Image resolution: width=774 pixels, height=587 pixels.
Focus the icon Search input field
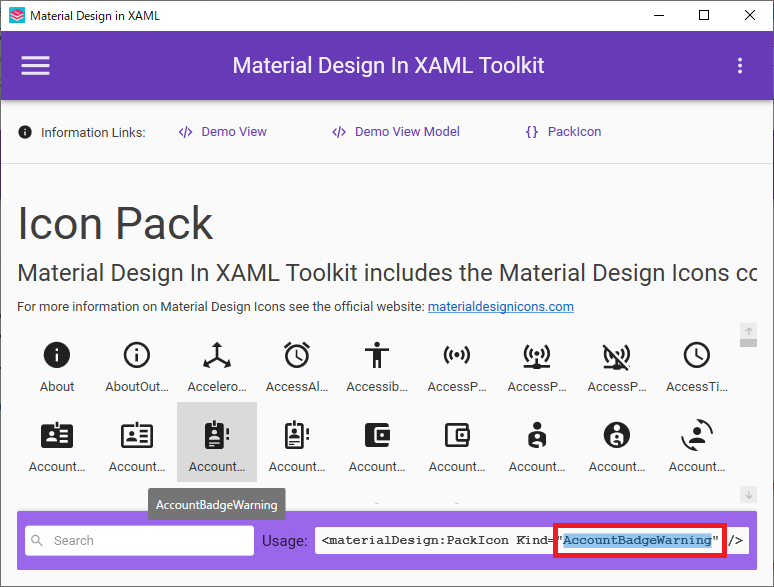140,541
